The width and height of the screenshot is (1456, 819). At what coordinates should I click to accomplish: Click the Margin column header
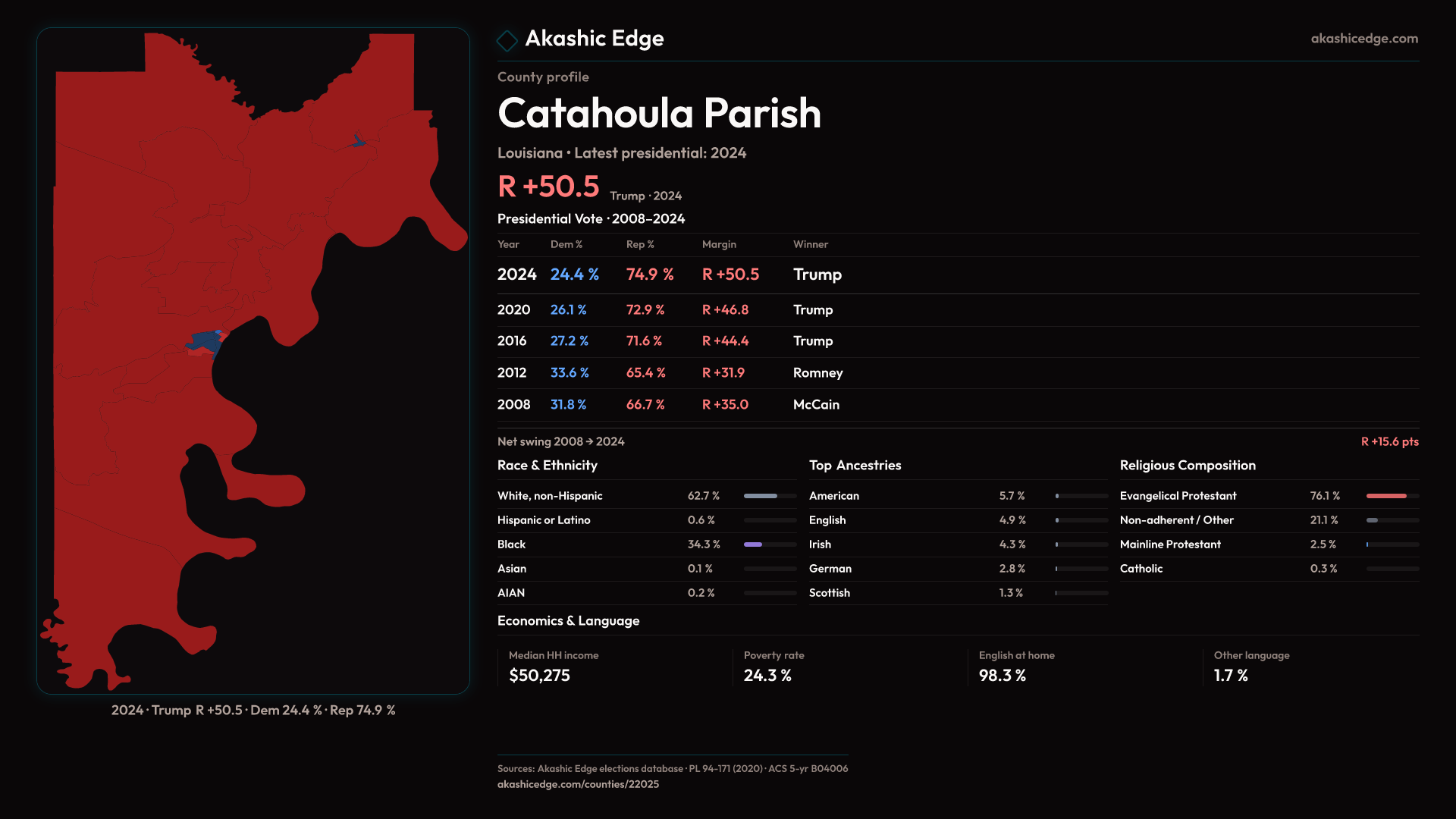pos(719,244)
